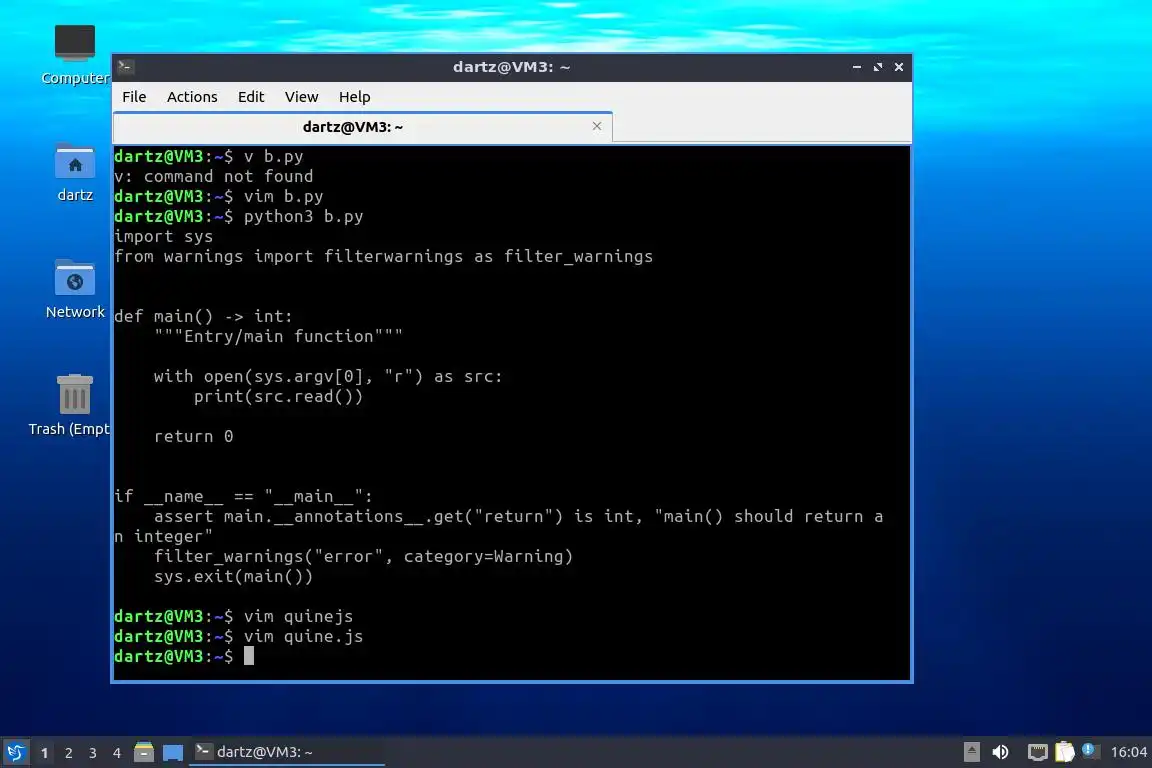The height and width of the screenshot is (768, 1152).
Task: Click the 'import sys' line
Action: [x=164, y=236]
